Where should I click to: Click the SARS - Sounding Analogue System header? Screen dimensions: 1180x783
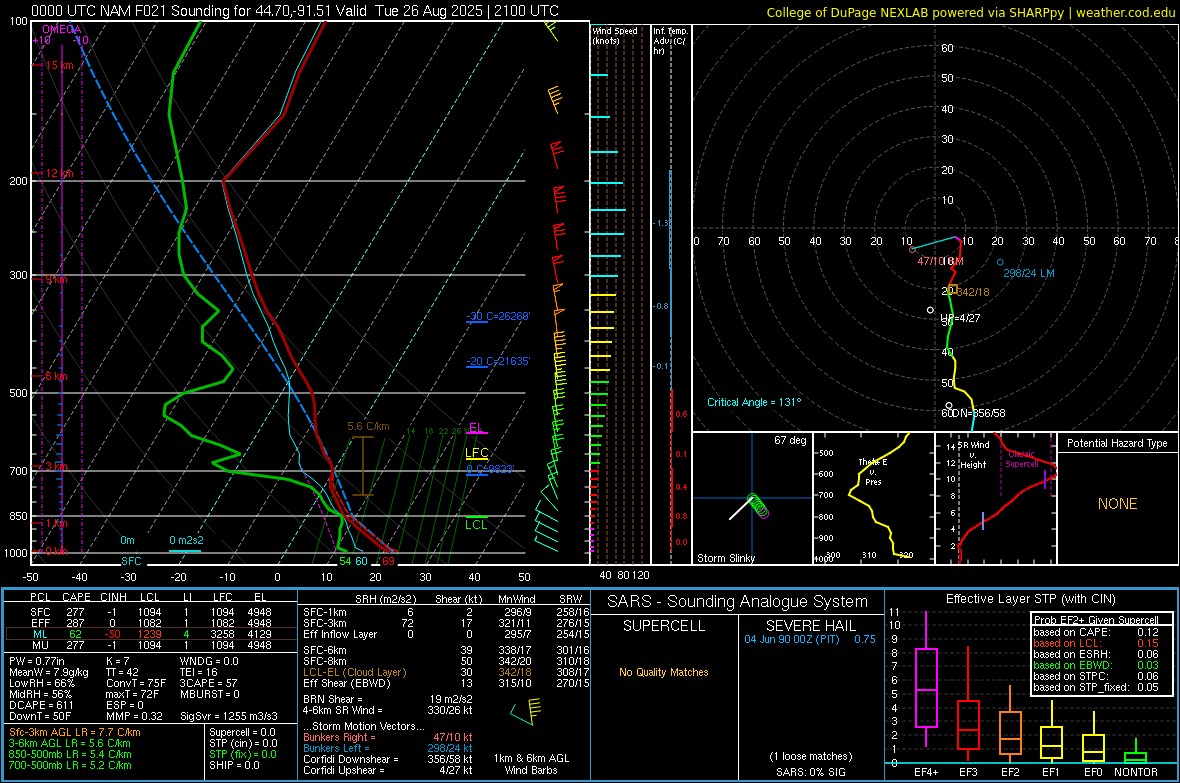738,602
